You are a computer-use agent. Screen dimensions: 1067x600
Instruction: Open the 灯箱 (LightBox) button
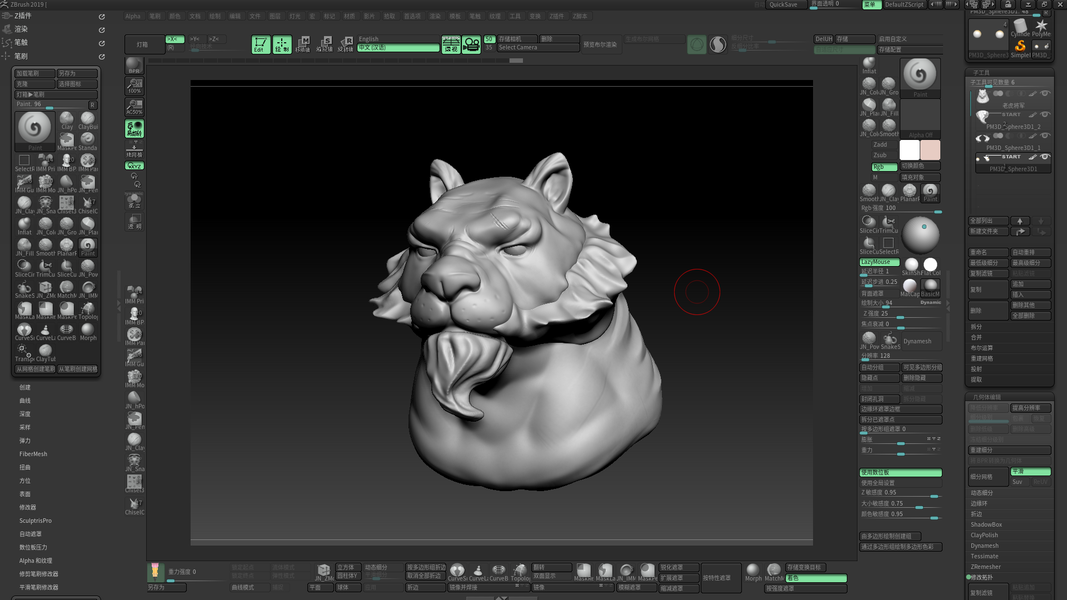point(142,44)
